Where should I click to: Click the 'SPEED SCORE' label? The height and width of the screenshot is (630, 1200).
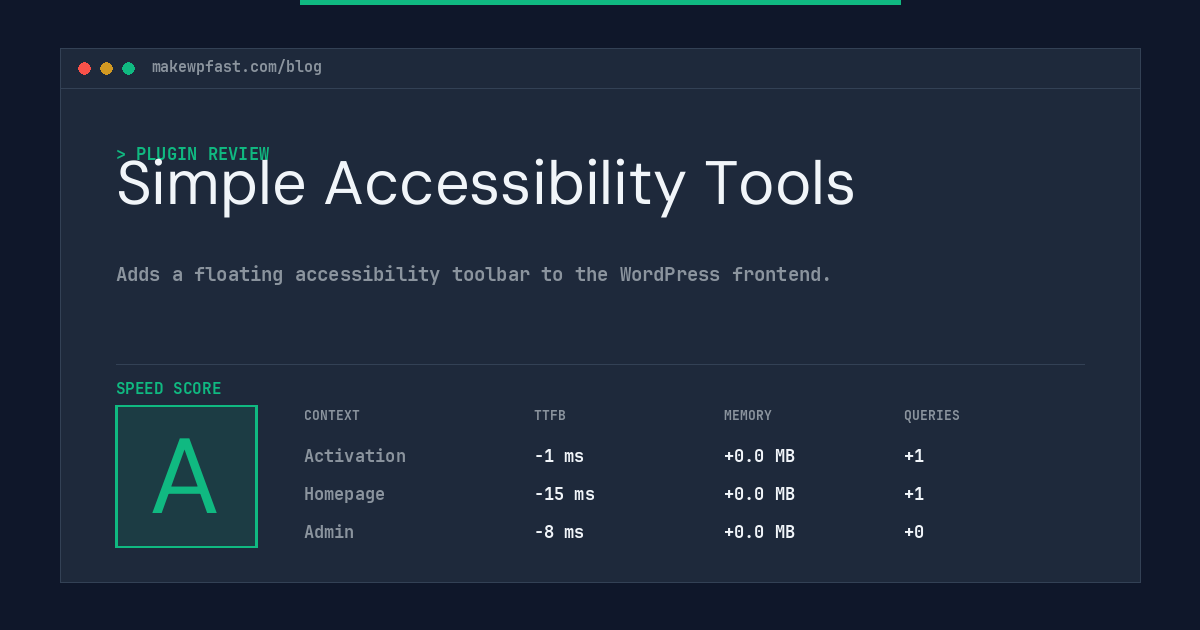pos(169,389)
